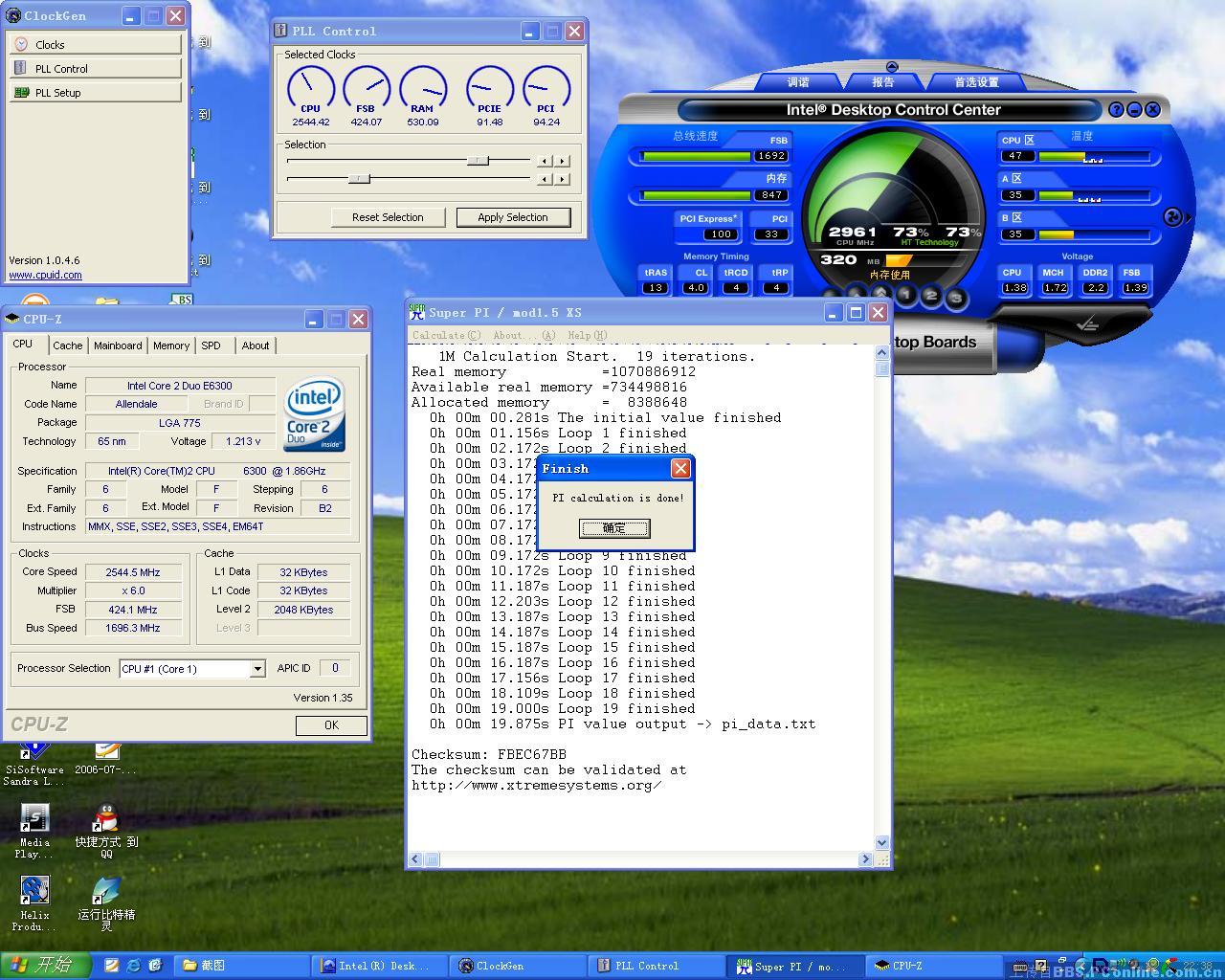Switch to the Cache tab in CPU-Z
This screenshot has height=980, width=1225.
(67, 345)
